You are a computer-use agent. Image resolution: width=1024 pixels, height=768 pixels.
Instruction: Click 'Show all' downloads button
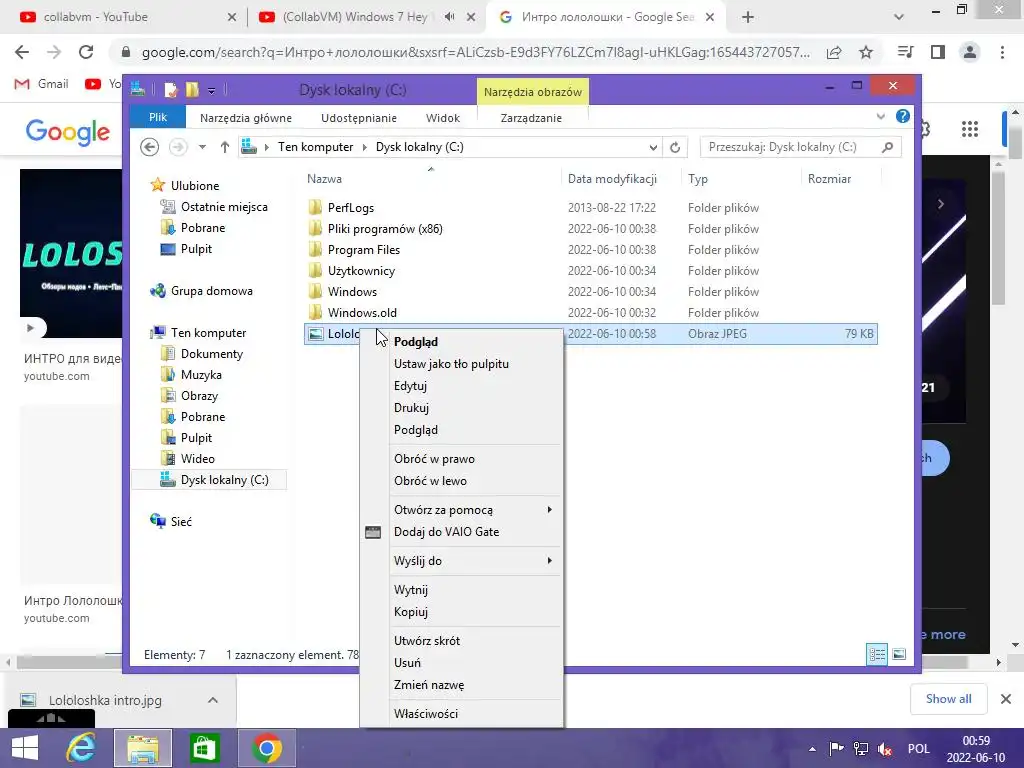click(949, 699)
